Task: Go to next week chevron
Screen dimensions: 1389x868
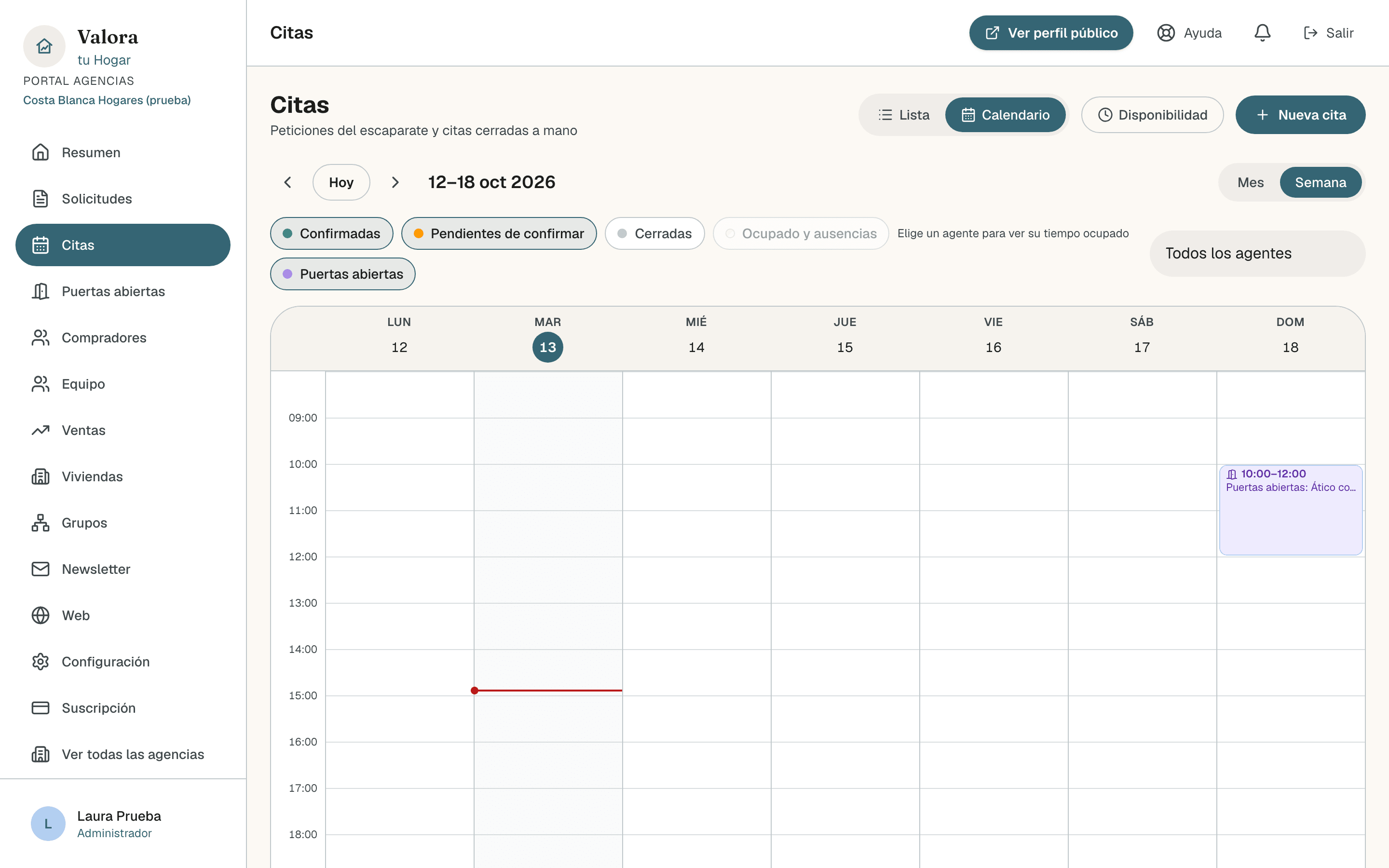Action: 395,183
